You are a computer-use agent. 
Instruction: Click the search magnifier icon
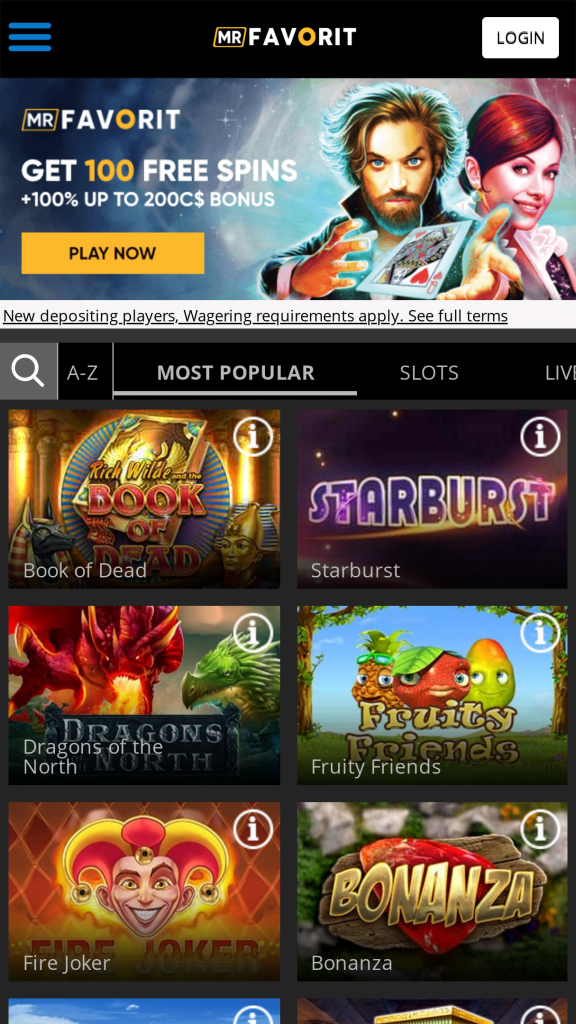click(x=28, y=371)
